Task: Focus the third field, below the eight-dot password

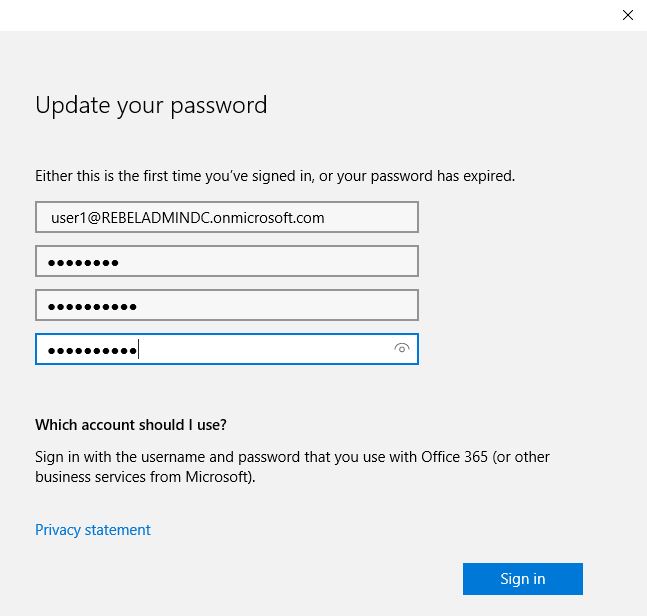Action: tap(226, 305)
